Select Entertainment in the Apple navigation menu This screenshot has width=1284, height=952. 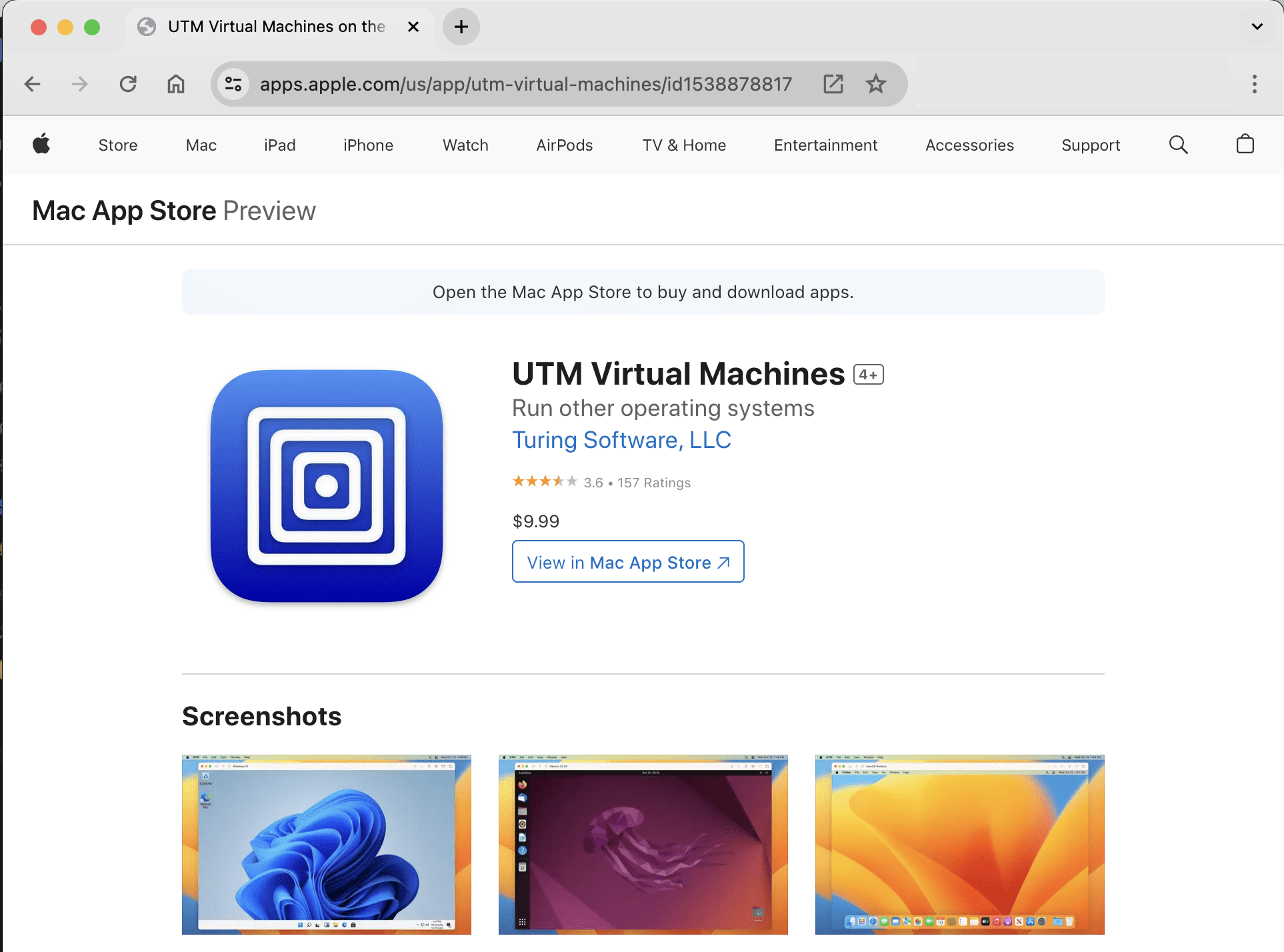click(x=825, y=145)
